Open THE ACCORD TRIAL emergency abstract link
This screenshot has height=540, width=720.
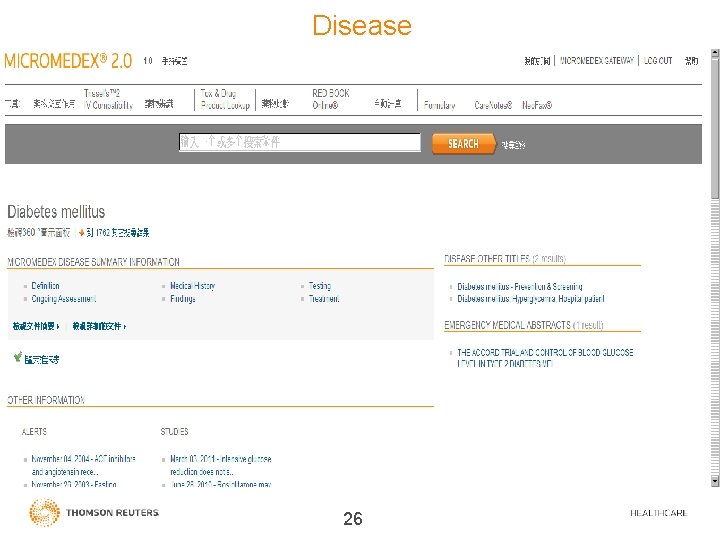pos(545,358)
